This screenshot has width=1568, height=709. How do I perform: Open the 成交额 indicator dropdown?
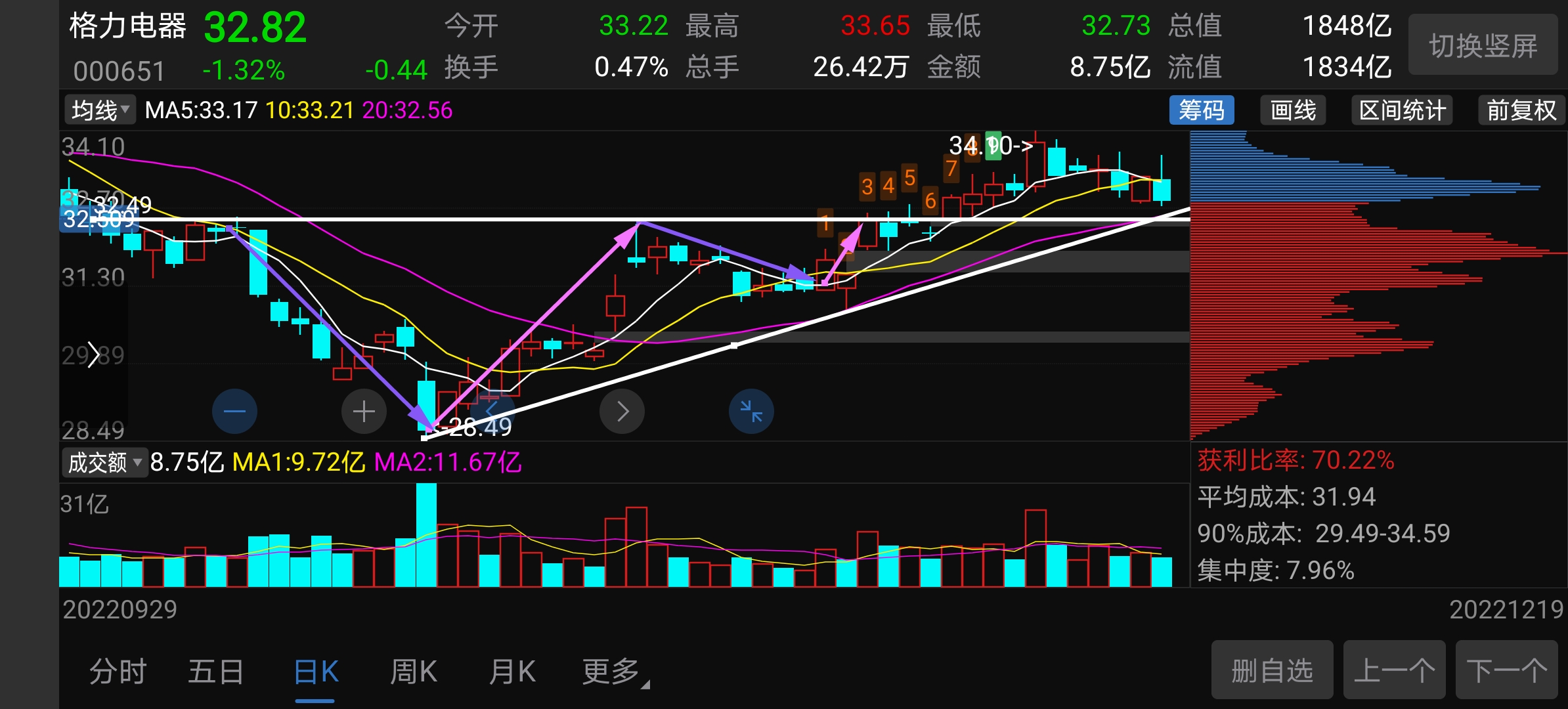104,462
